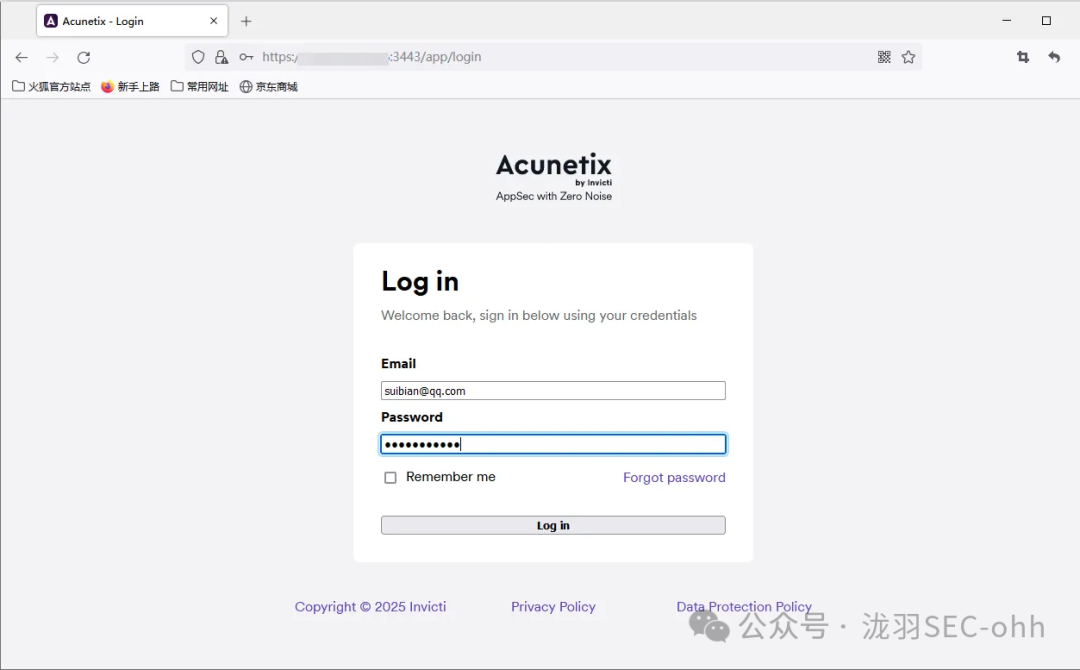Close the Acunetix - Login tab
The image size is (1080, 670).
(x=214, y=21)
